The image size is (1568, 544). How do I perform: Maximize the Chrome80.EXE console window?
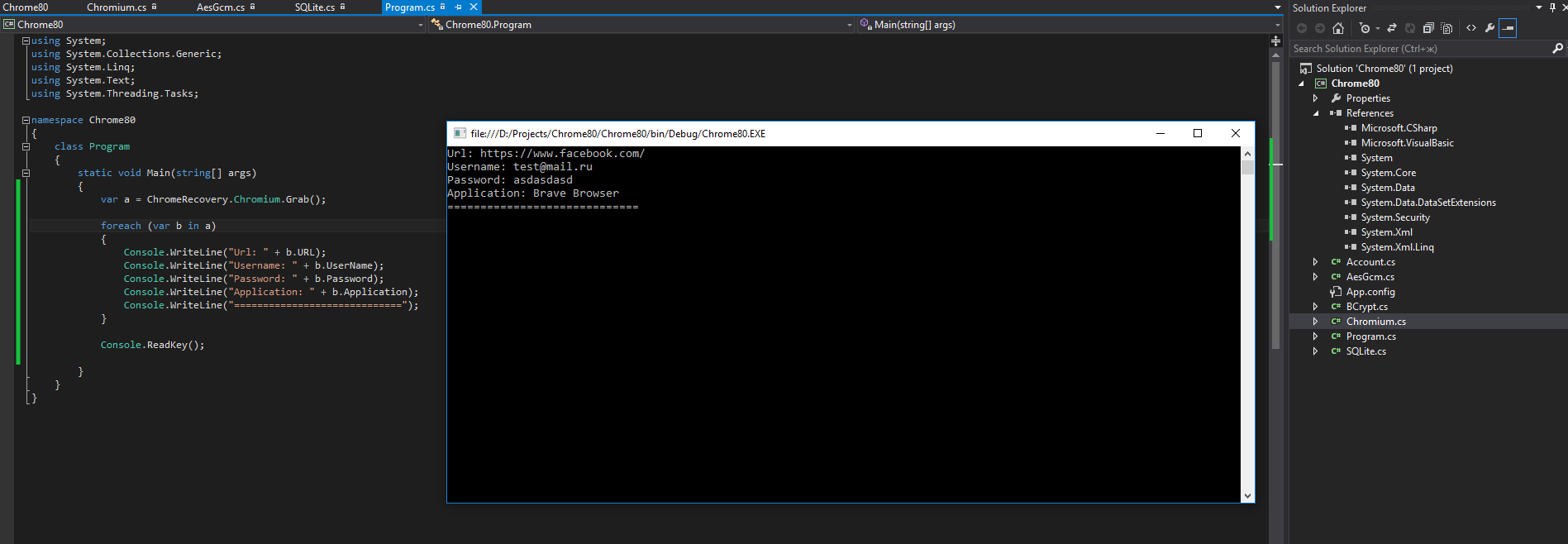1198,133
